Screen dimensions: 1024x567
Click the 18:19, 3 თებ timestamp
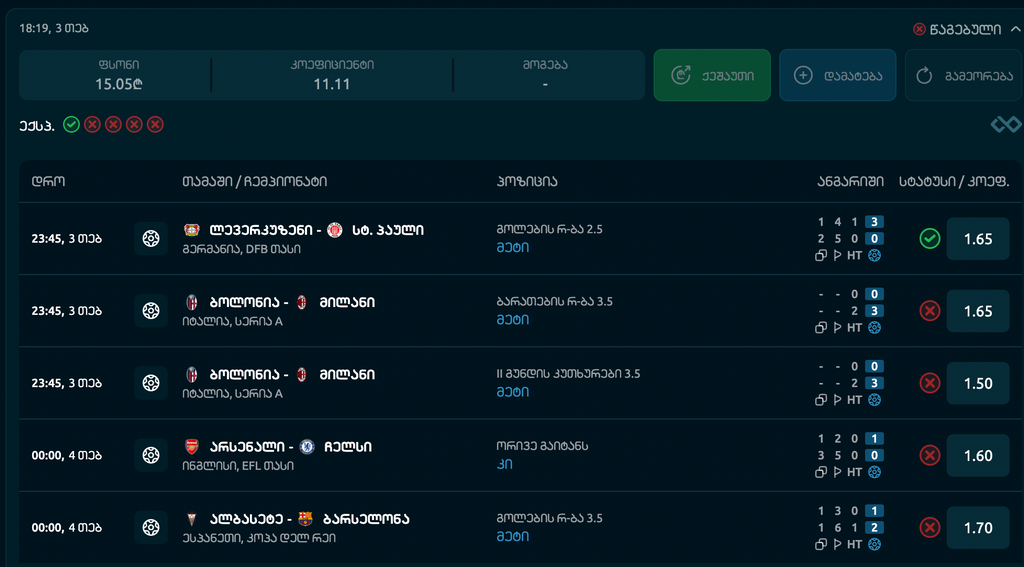coord(54,29)
